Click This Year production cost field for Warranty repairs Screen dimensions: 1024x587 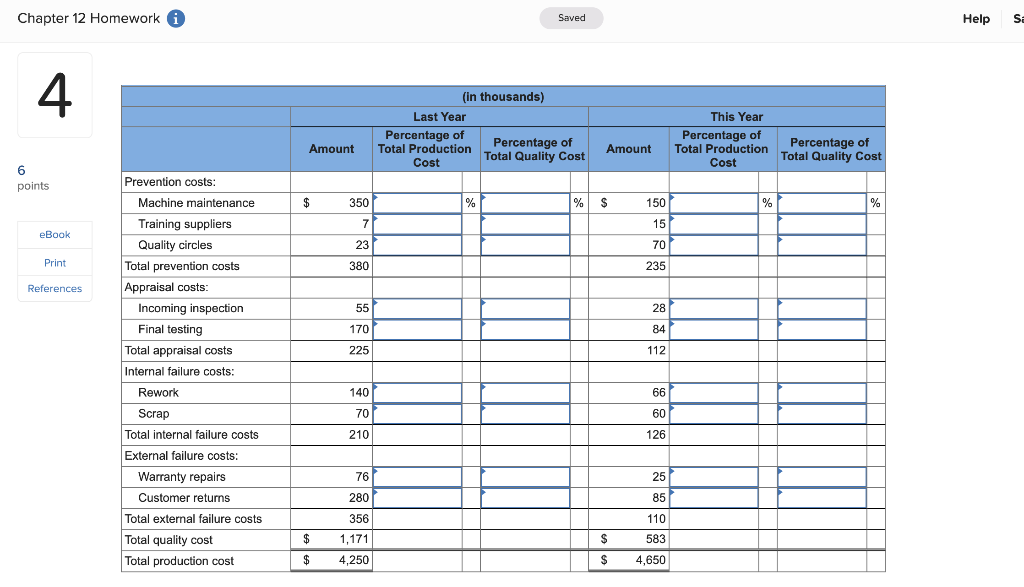pos(714,477)
